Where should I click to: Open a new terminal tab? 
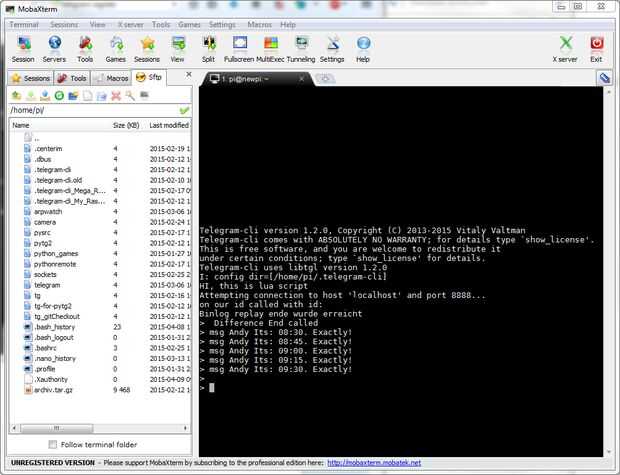(x=325, y=79)
